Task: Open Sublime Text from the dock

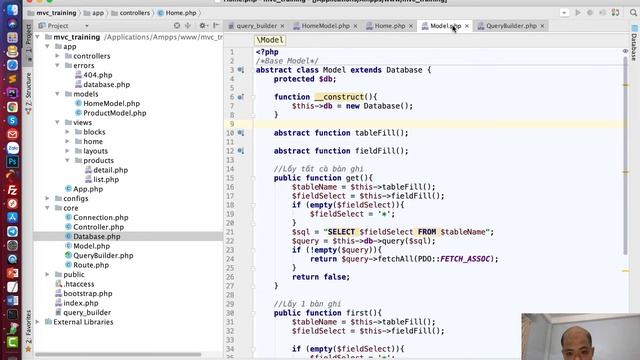Action: point(12,79)
